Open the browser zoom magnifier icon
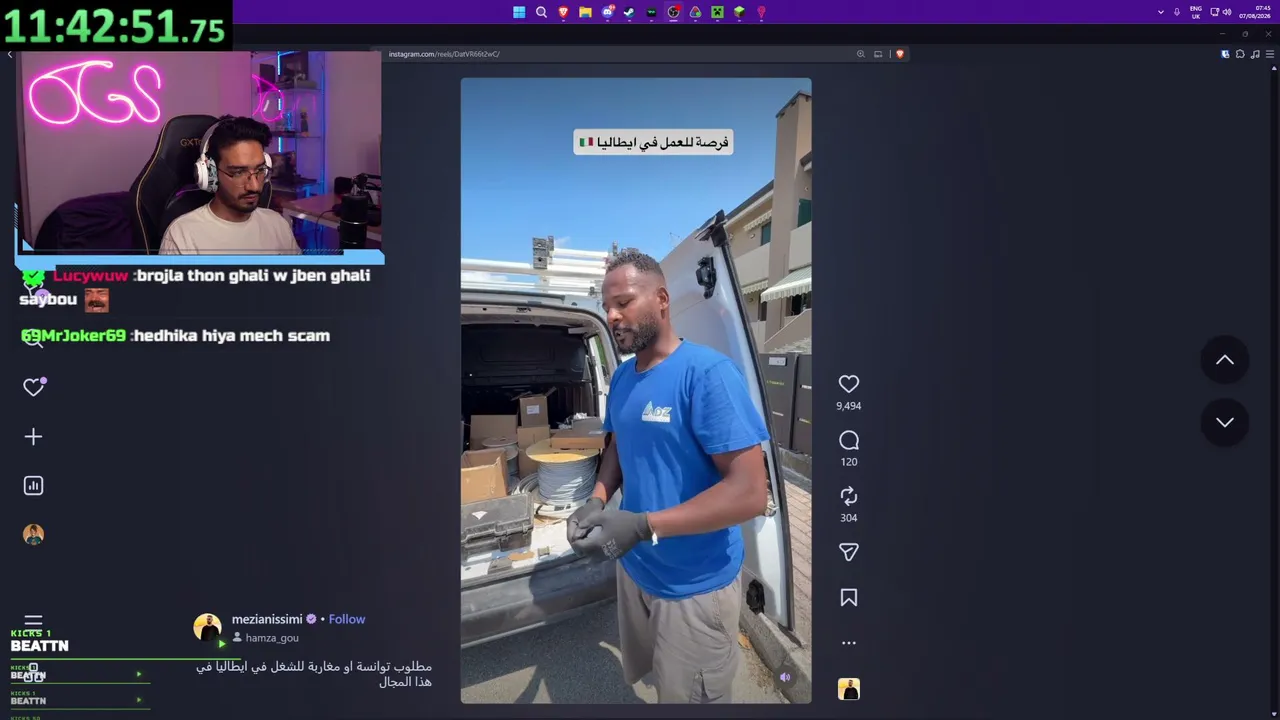Image resolution: width=1280 pixels, height=720 pixels. pyautogui.click(x=860, y=54)
